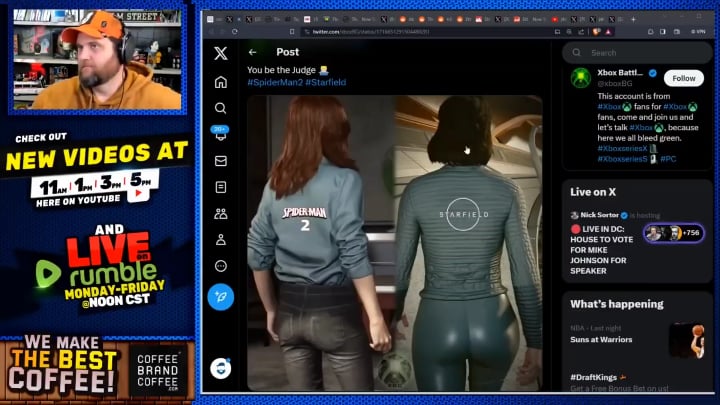Click the #SpiderMan2 hashtag link
Viewport: 720px width, 405px height.
point(275,83)
